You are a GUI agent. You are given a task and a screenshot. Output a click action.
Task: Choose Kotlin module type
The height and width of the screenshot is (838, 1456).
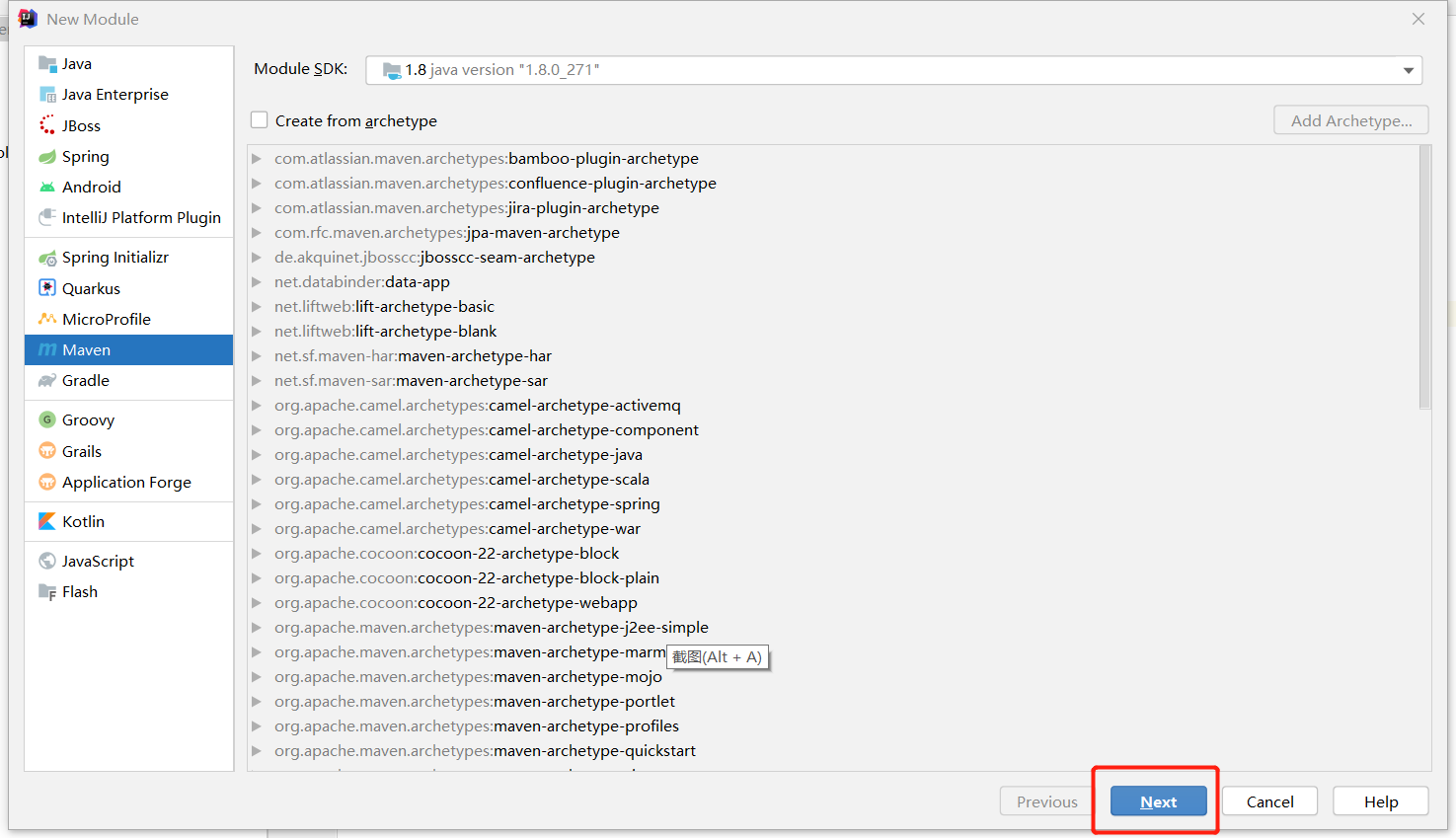coord(129,521)
